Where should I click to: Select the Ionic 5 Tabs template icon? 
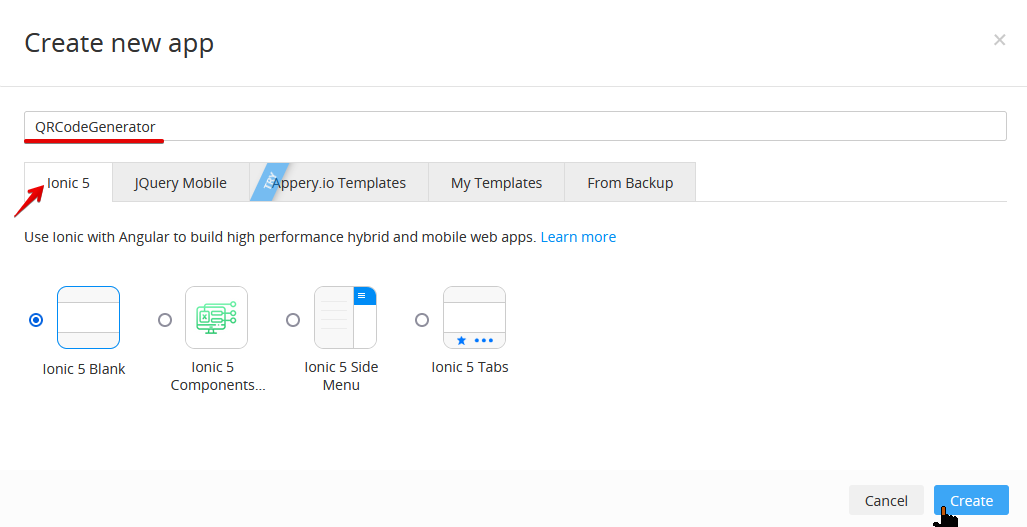point(474,318)
